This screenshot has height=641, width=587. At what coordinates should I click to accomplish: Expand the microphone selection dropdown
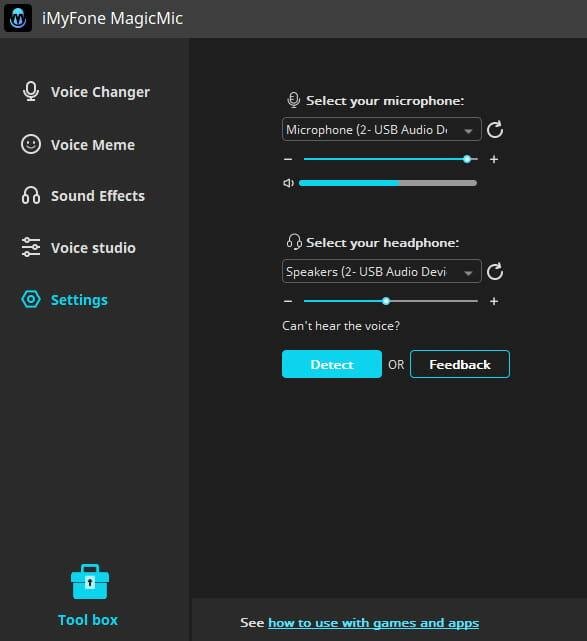click(x=381, y=129)
